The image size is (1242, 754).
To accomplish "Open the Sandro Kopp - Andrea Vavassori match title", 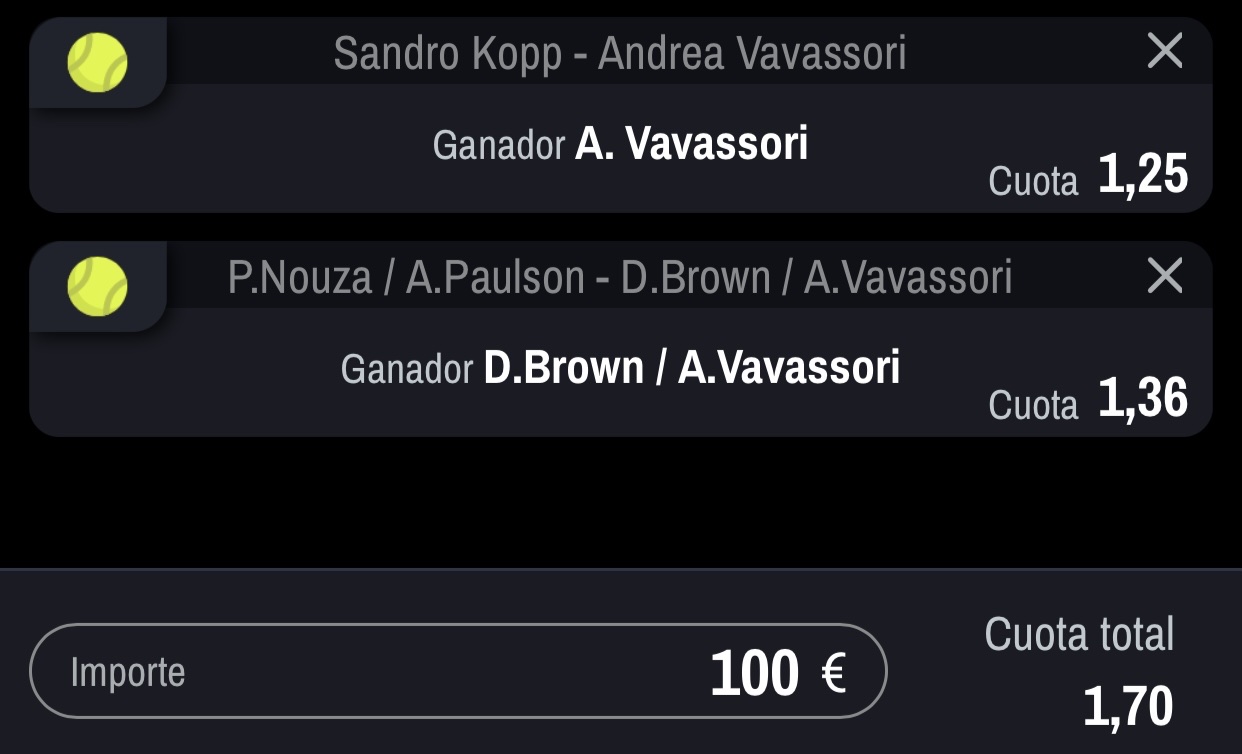I will coord(620,53).
